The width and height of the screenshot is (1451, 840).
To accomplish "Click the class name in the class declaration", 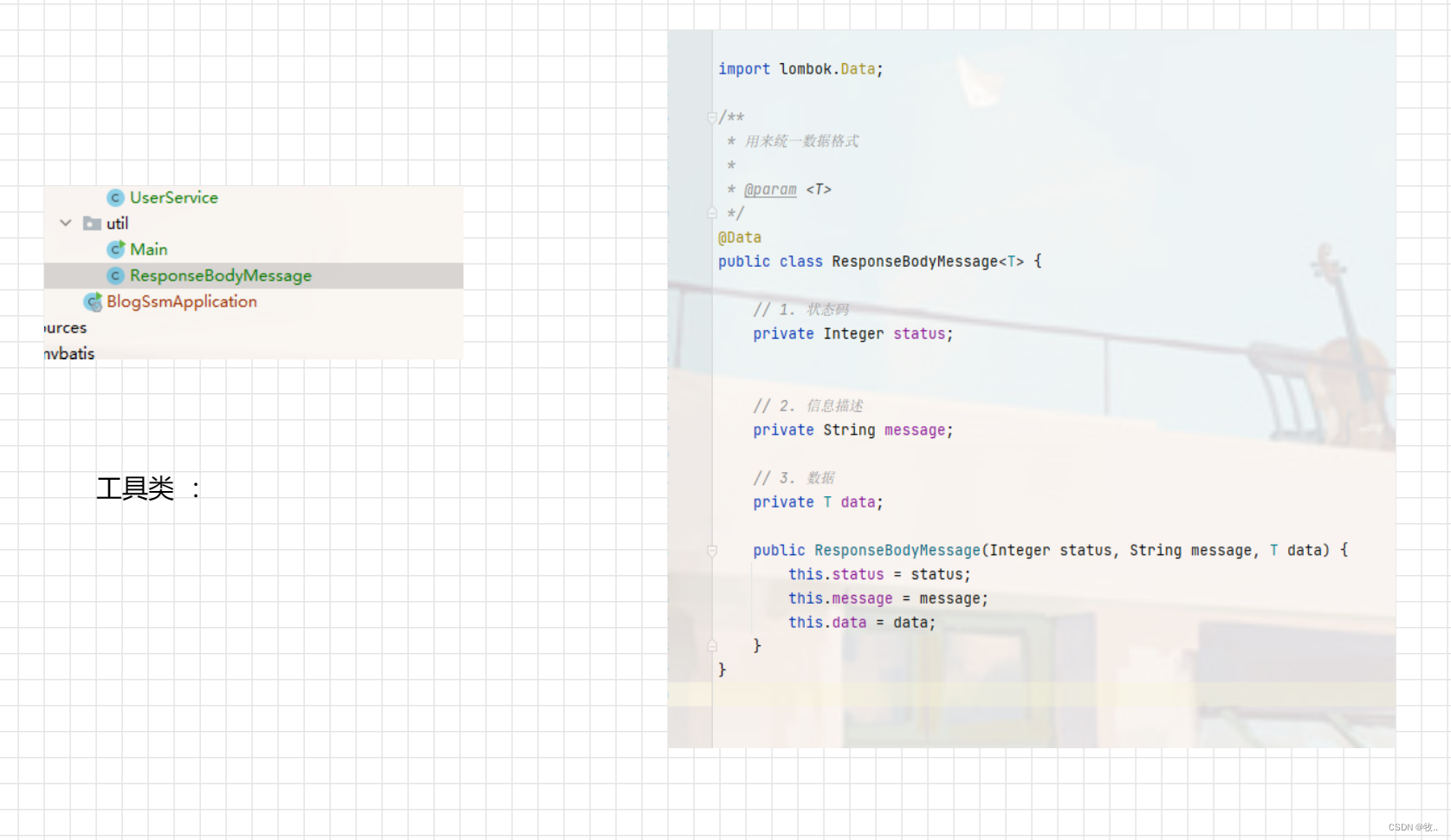I will [915, 262].
